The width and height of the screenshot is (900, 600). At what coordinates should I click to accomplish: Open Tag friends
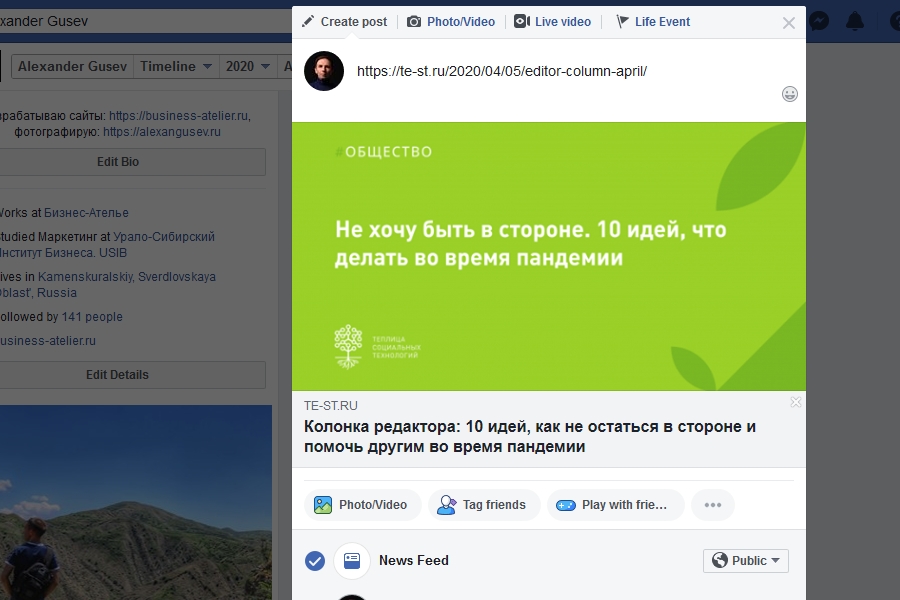coord(484,505)
